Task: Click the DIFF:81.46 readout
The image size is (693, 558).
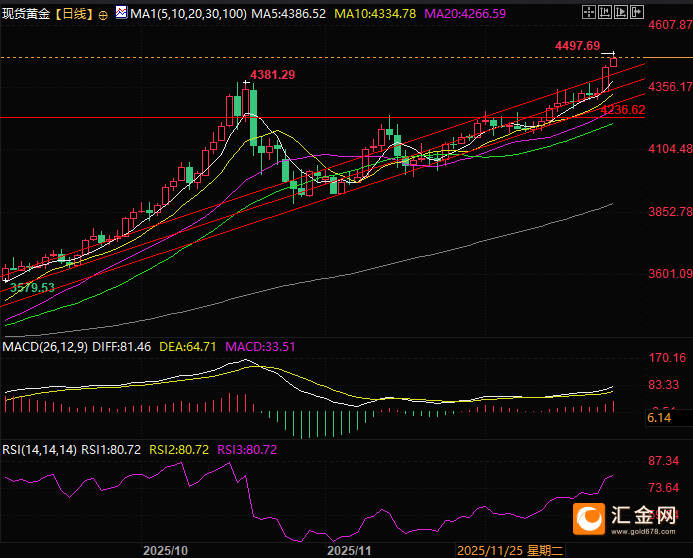Action: pos(122,347)
